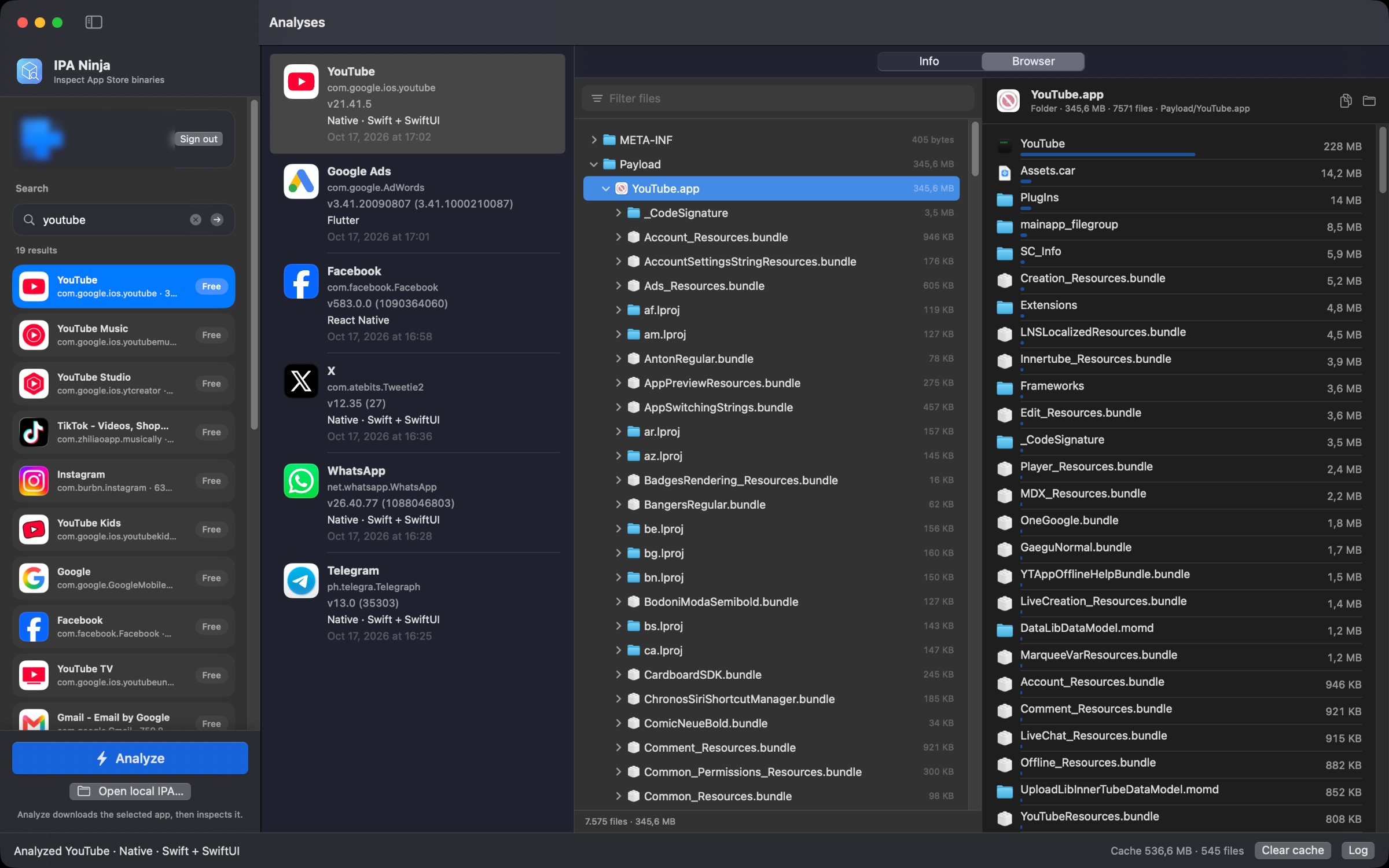Click the Facebook analysis icon in Analyses
1389x868 pixels.
pos(301,281)
